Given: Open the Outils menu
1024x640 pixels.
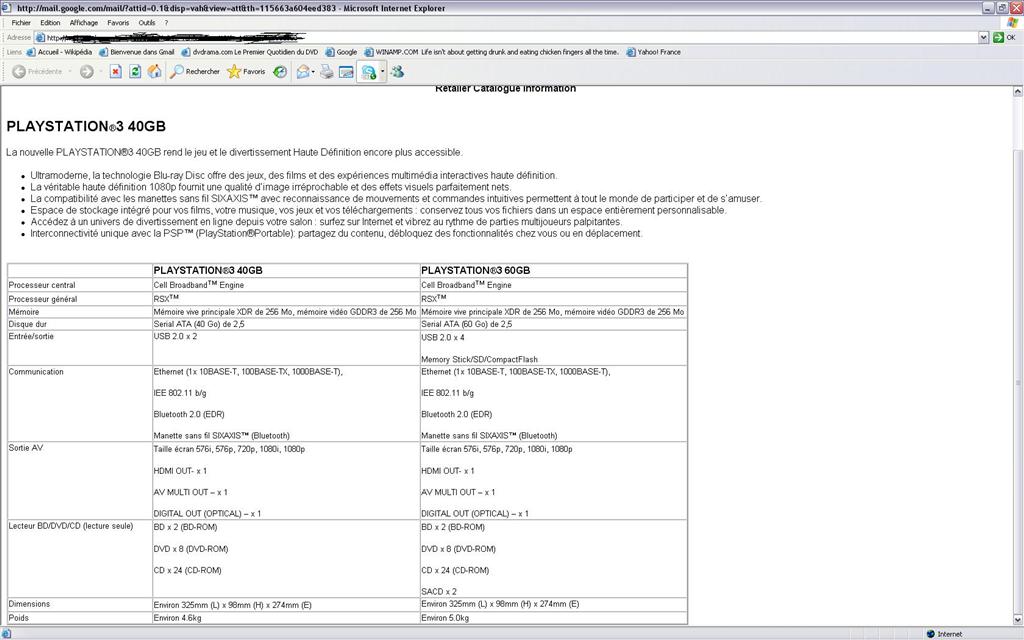Looking at the screenshot, I should (147, 23).
